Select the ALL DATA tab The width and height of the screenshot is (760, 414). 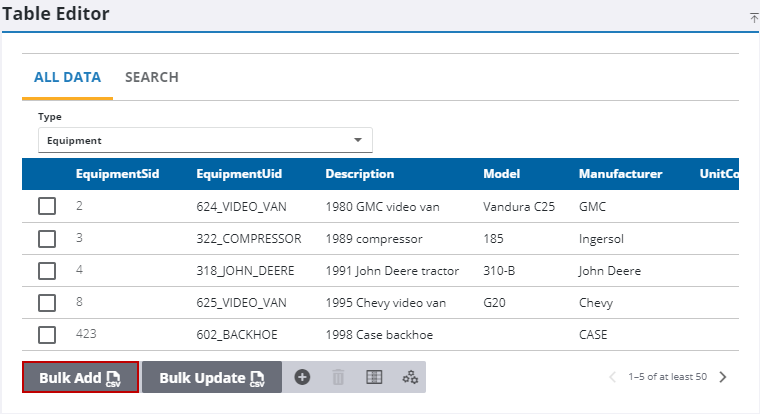point(67,77)
